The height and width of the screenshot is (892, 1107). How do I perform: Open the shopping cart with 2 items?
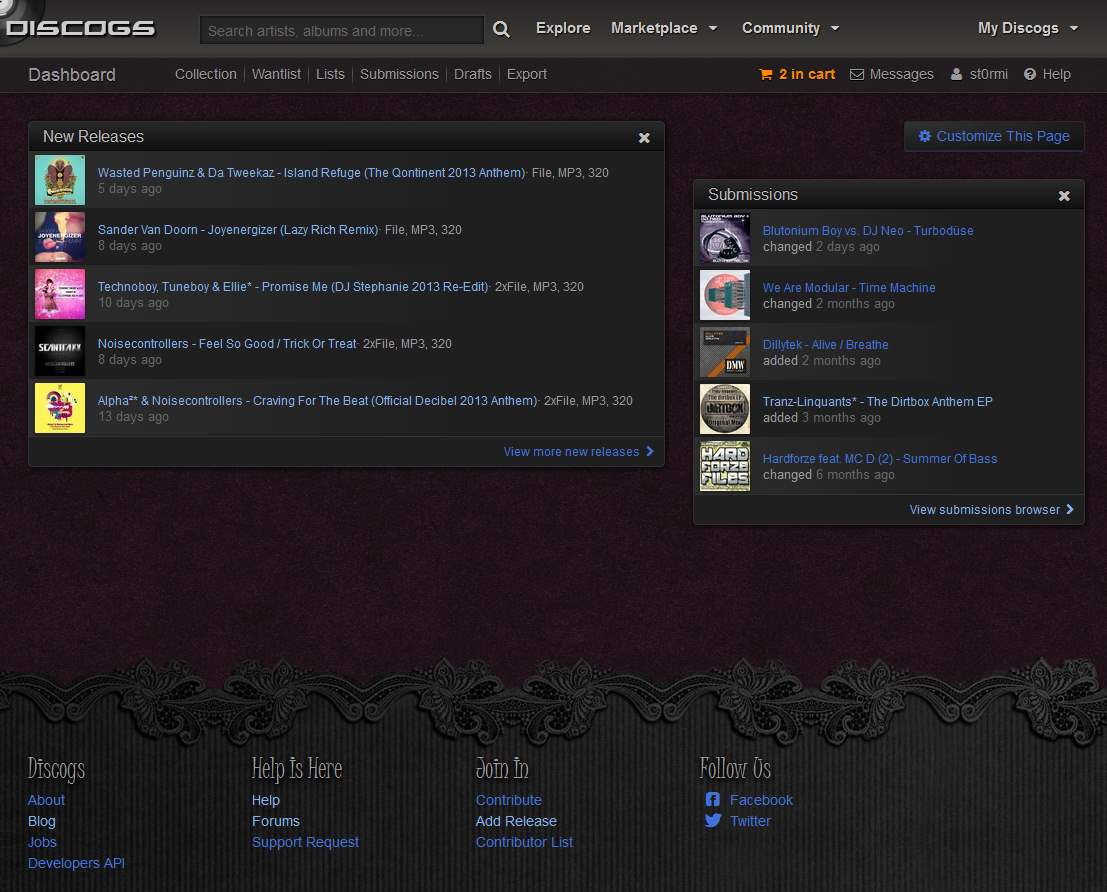[797, 74]
